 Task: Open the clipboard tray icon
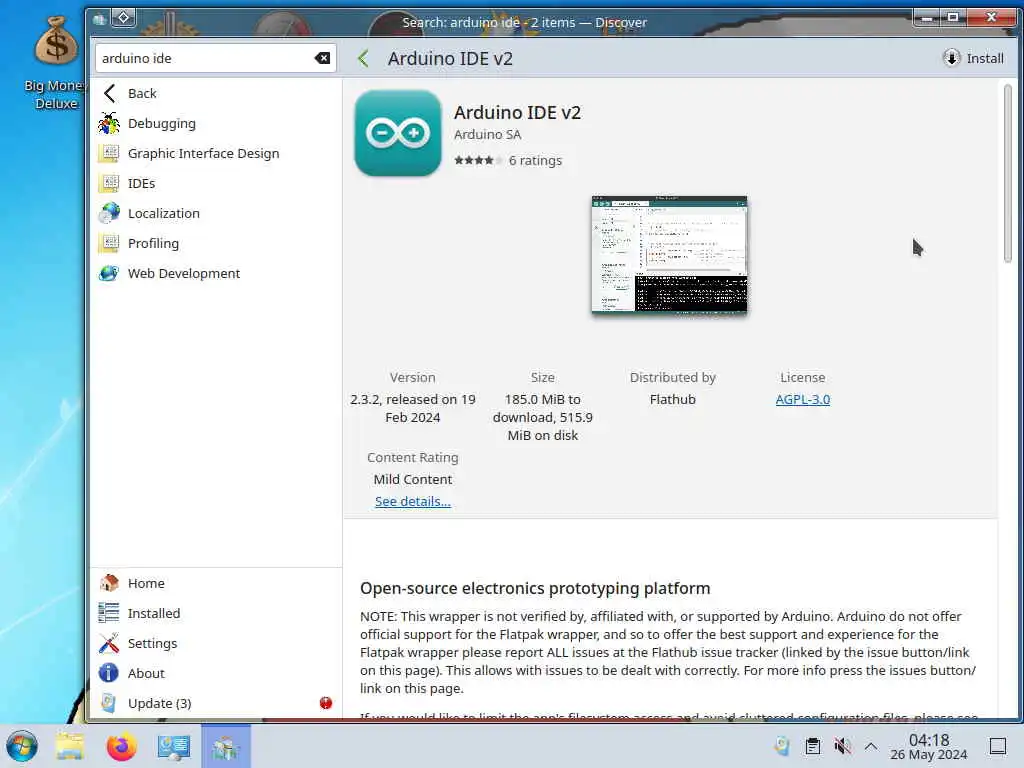813,746
